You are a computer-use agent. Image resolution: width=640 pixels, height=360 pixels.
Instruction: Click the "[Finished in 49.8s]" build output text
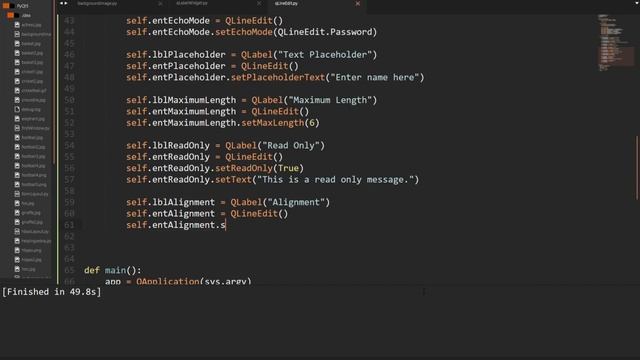(x=51, y=292)
